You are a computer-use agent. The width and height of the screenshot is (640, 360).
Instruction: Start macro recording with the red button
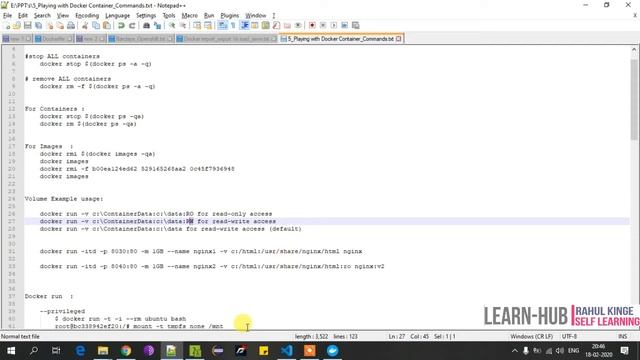tap(312, 25)
